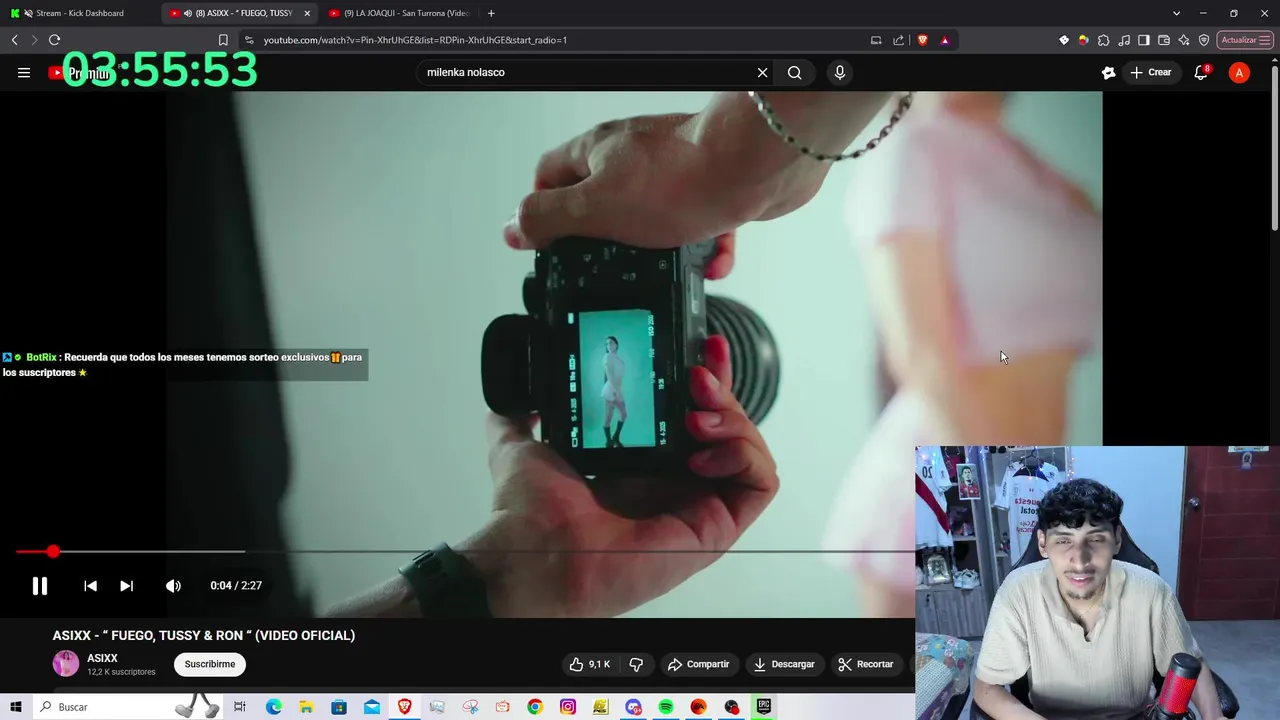
Task: Bookmark this page
Action: click(223, 40)
